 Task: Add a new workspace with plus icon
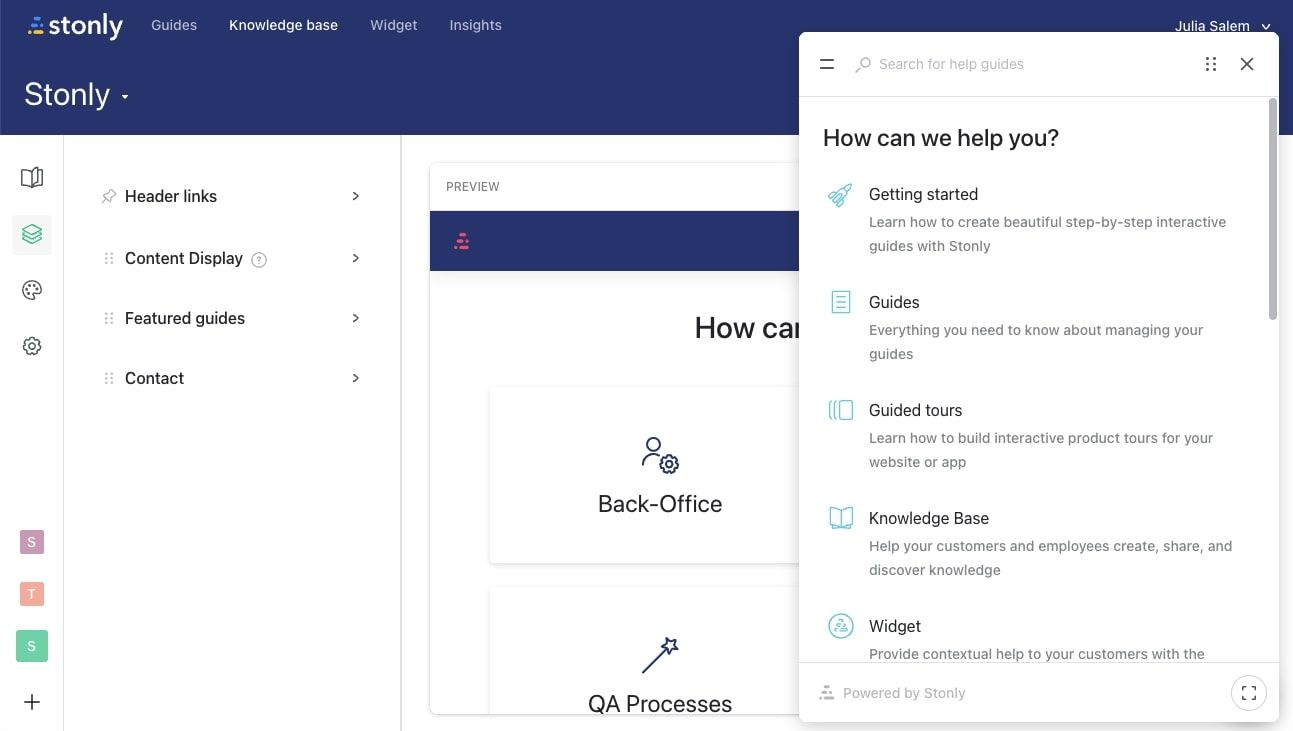click(x=32, y=702)
